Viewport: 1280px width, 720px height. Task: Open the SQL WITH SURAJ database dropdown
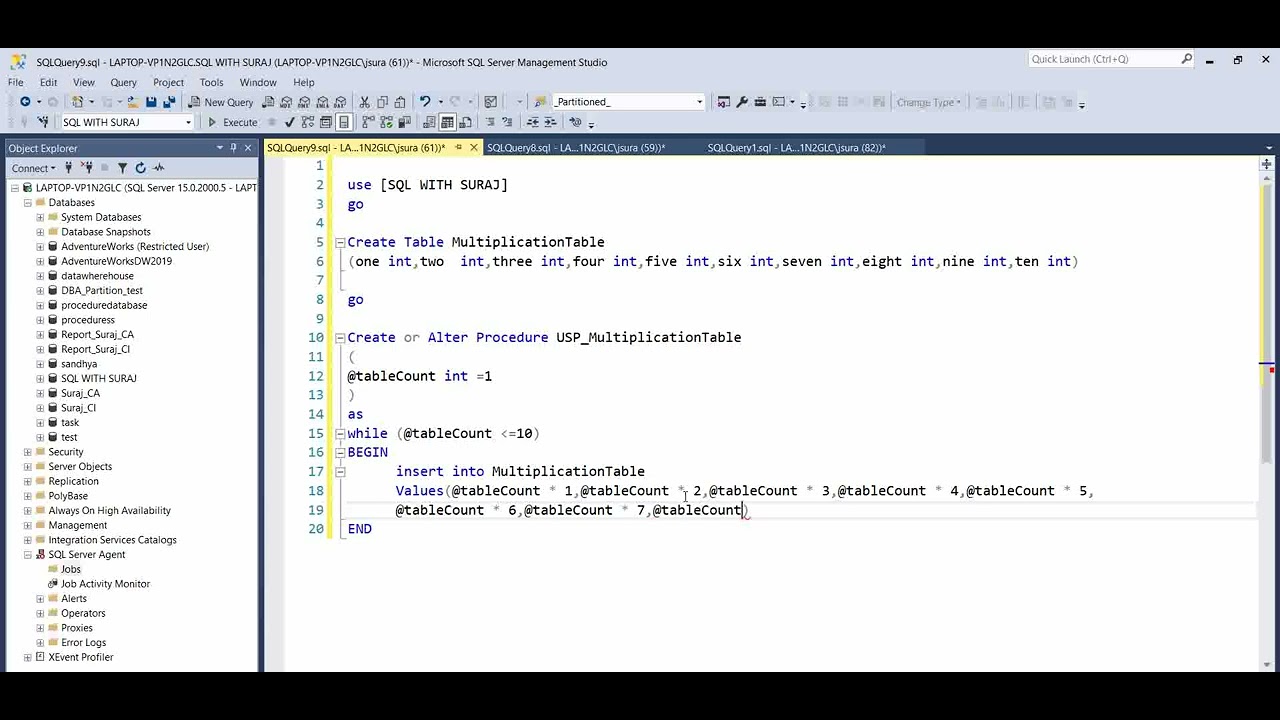point(187,122)
